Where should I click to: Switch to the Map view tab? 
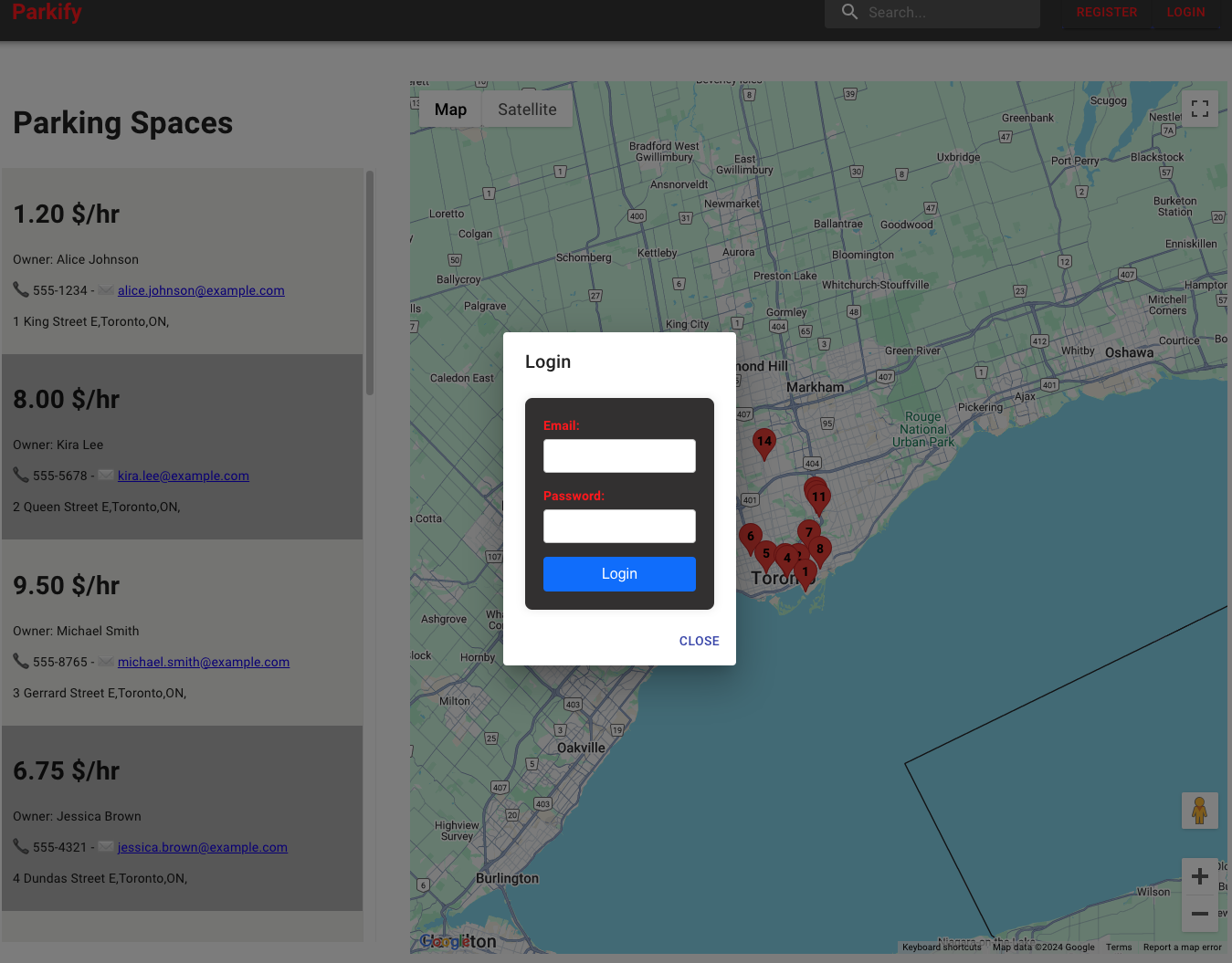pyautogui.click(x=450, y=110)
